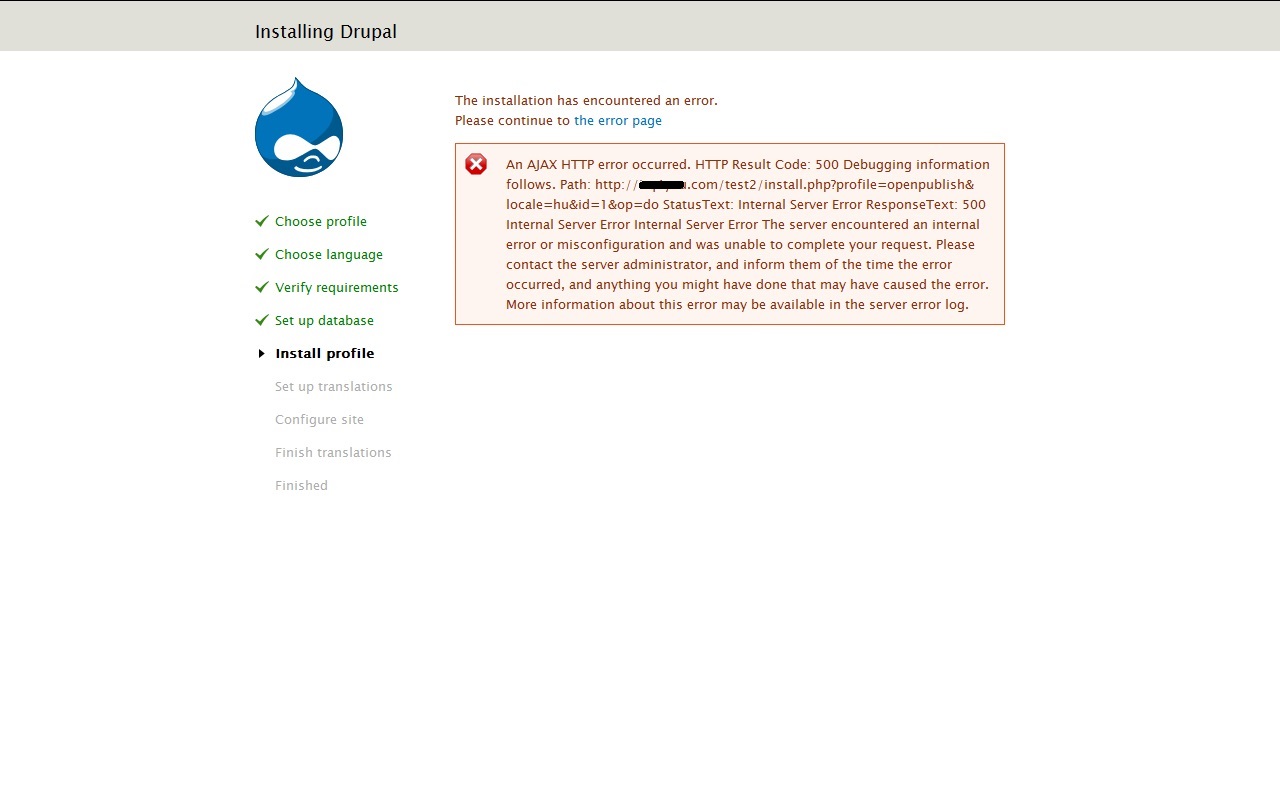Click checkmark beside Choose profile
Viewport: 1280px width, 800px height.
262,221
